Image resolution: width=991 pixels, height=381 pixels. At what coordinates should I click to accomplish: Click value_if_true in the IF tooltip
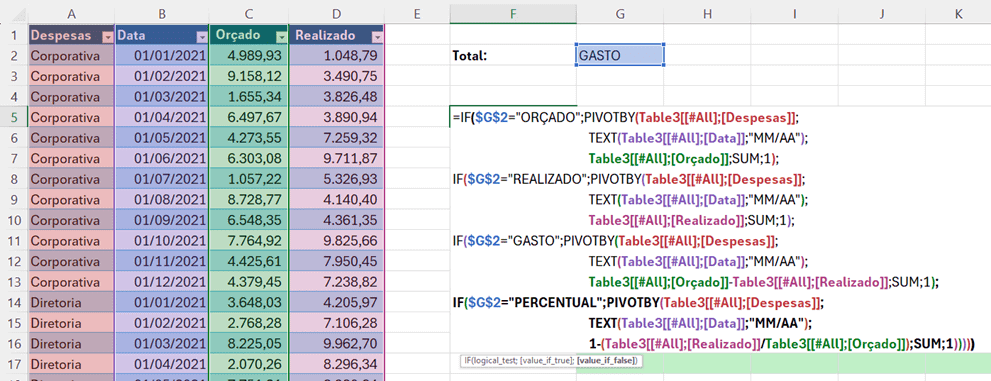point(546,360)
